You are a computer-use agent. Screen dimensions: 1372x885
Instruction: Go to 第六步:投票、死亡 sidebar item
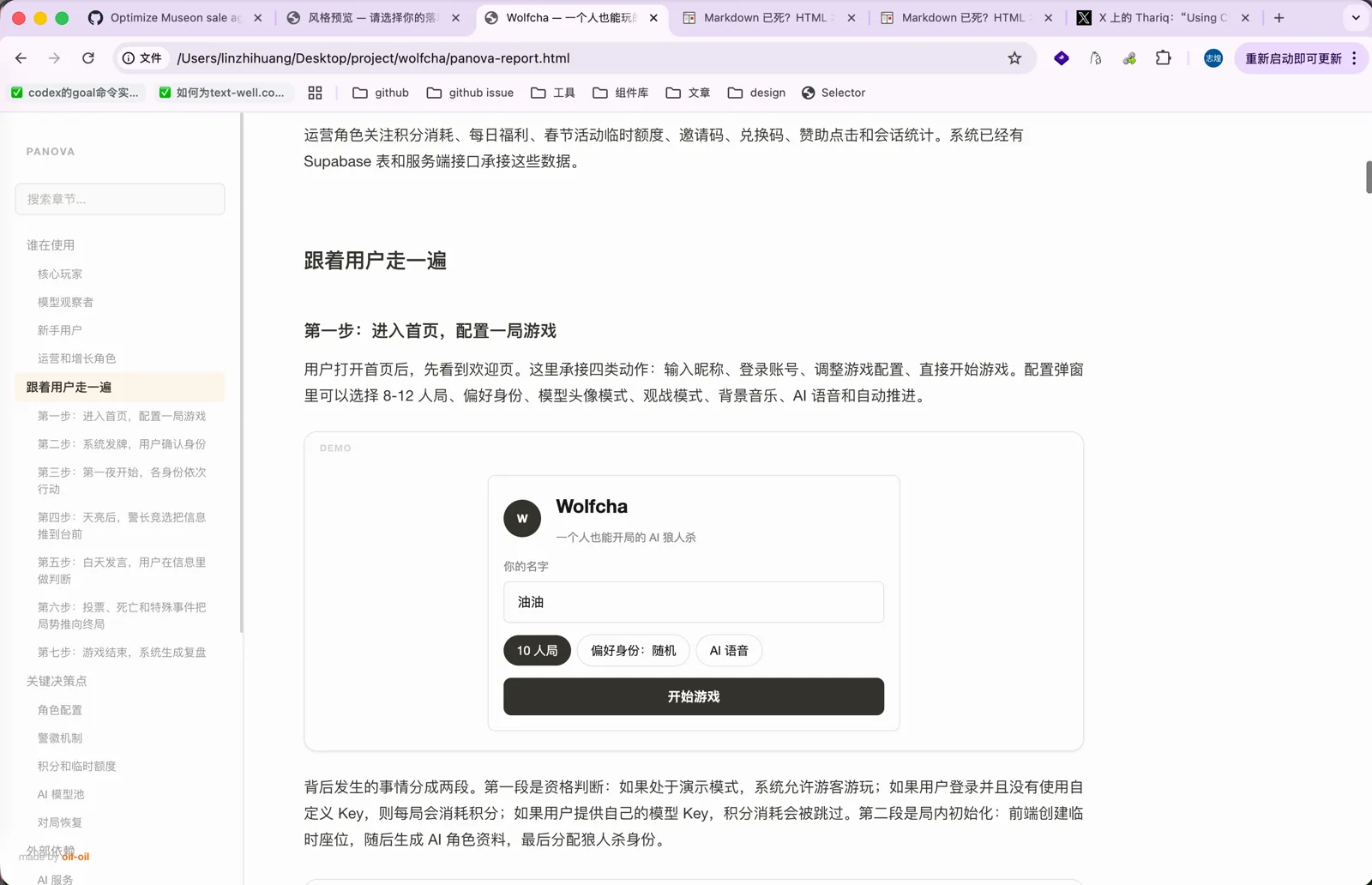122,616
